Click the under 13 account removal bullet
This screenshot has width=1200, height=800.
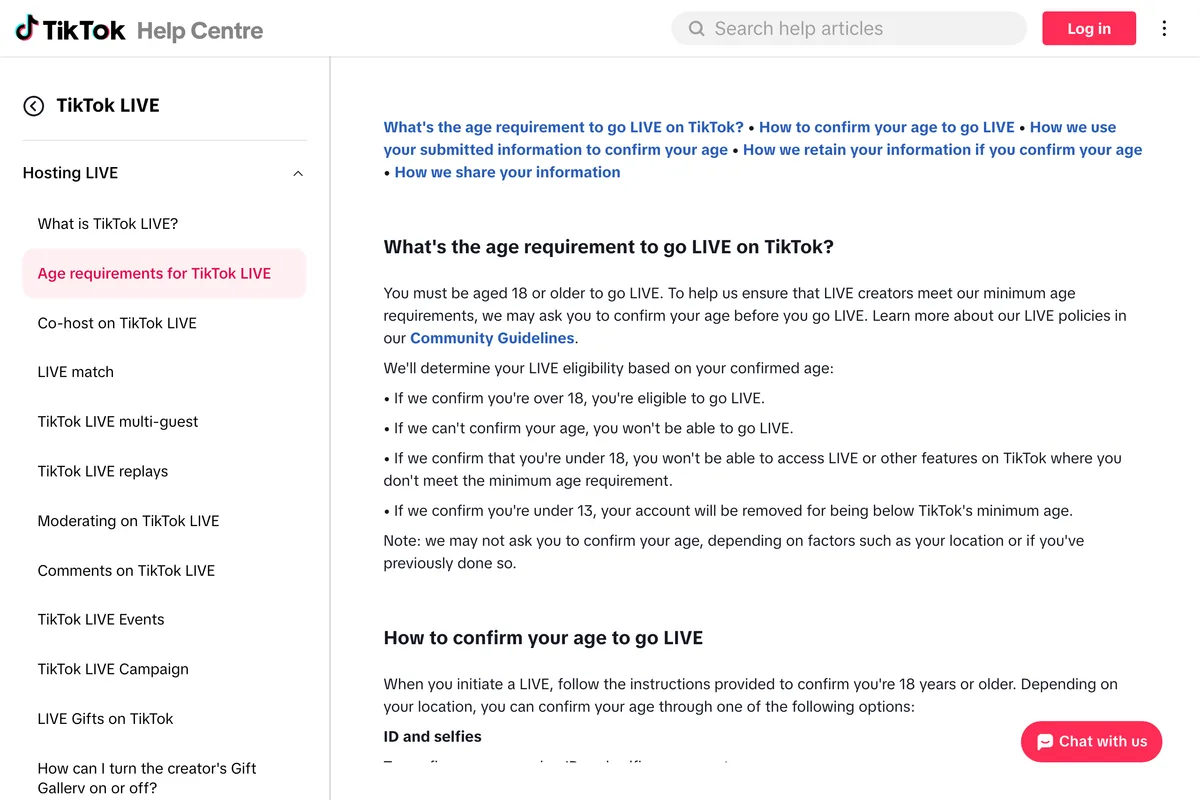[728, 511]
